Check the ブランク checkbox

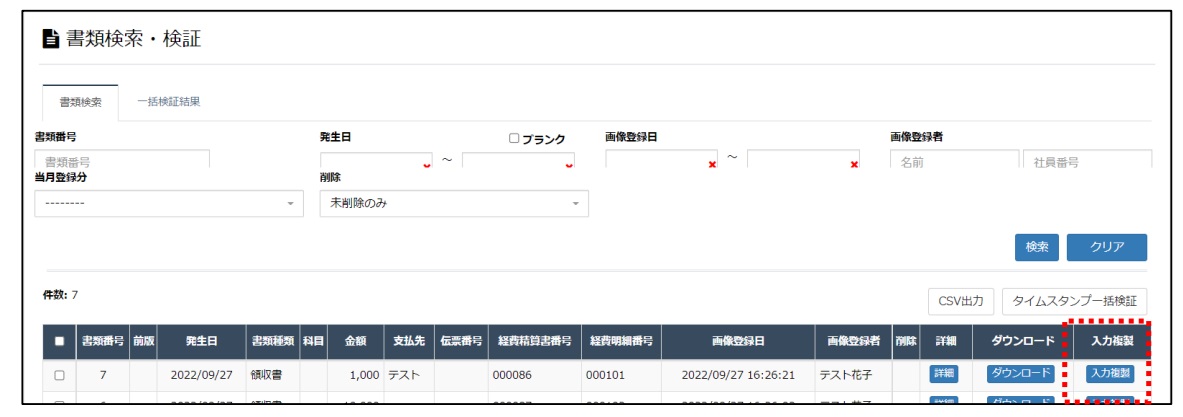pyautogui.click(x=514, y=139)
